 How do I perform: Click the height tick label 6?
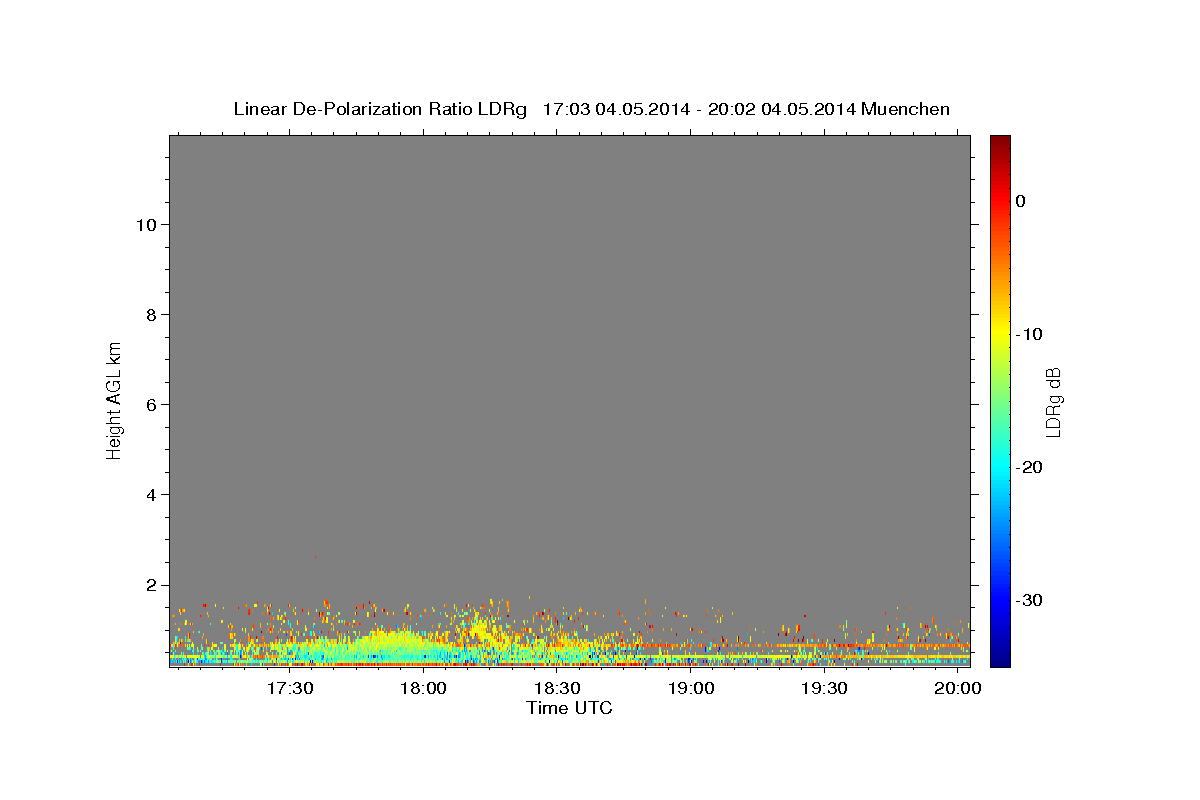[149, 404]
